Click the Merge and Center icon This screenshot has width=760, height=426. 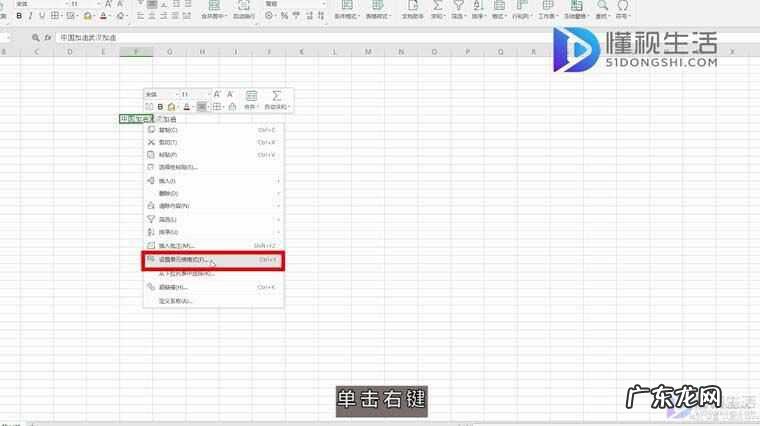[x=214, y=6]
